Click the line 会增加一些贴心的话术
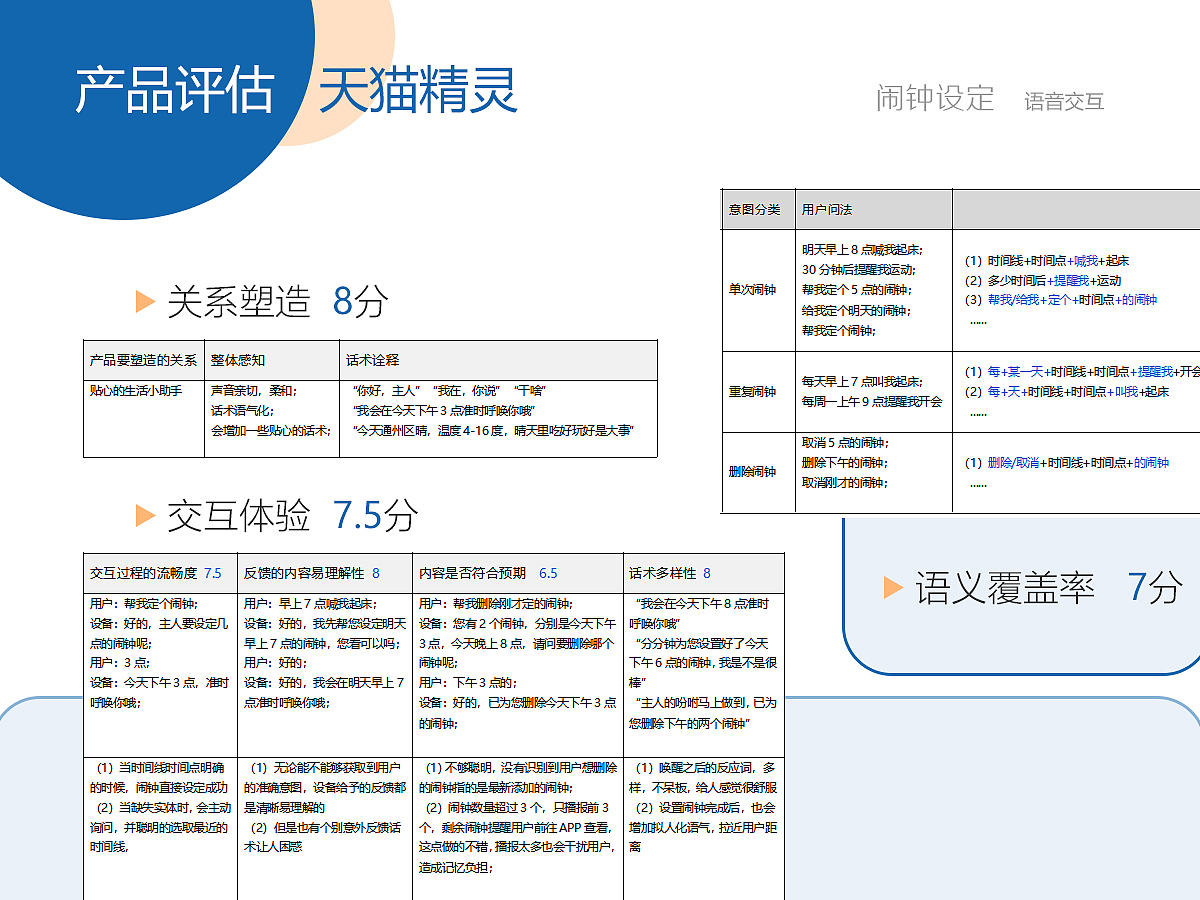 pyautogui.click(x=271, y=431)
